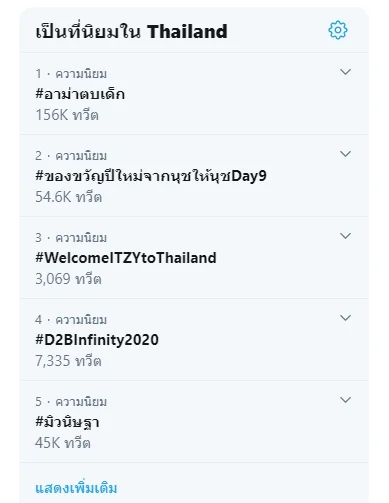Click the 'เป็นที่นิยมใน Thailand' header title

(131, 31)
